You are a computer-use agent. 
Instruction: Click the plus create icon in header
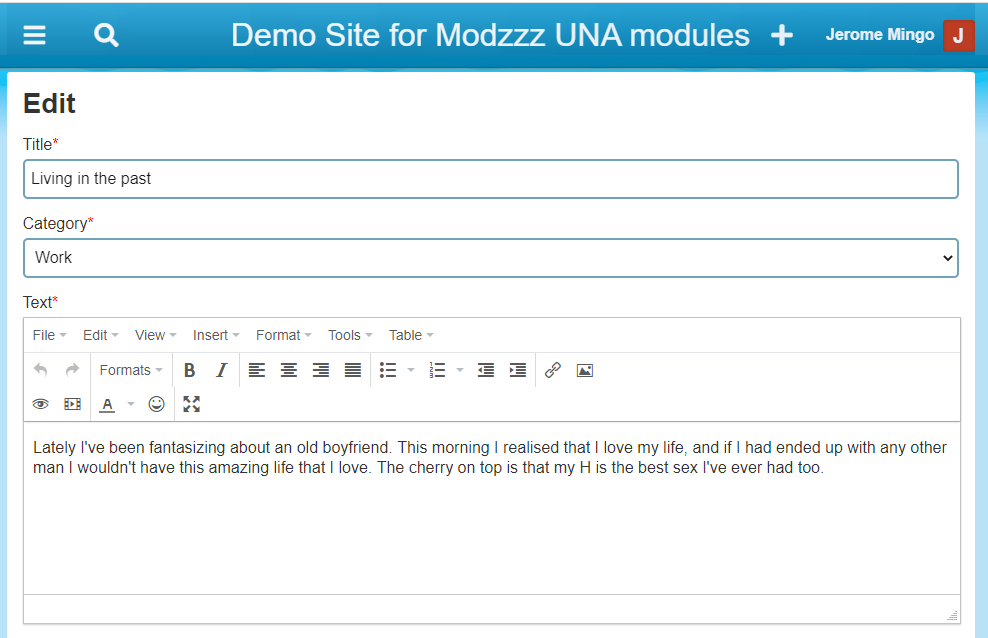782,36
